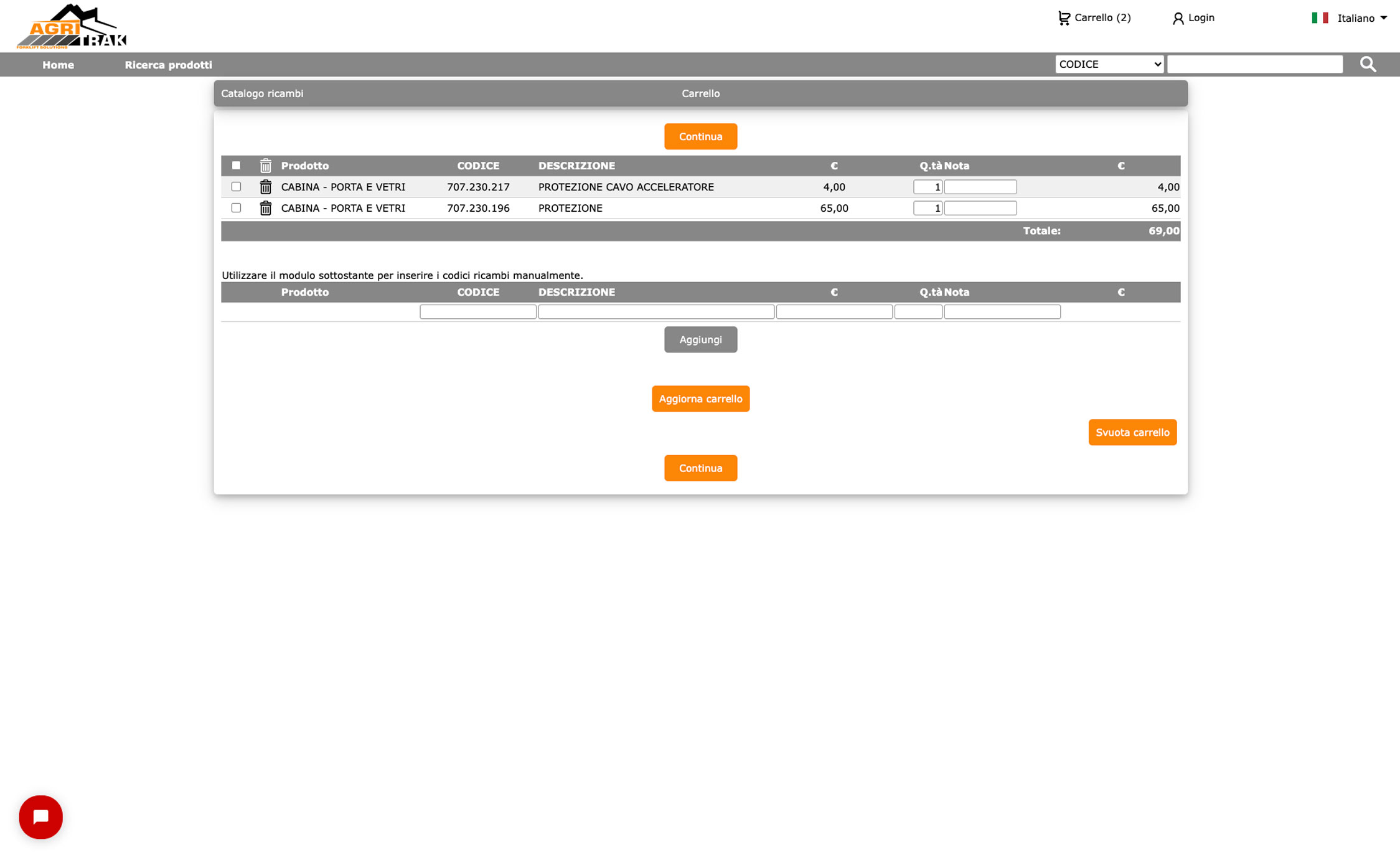Open the shopping cart icon
This screenshot has height=855, width=1400.
(x=1064, y=18)
